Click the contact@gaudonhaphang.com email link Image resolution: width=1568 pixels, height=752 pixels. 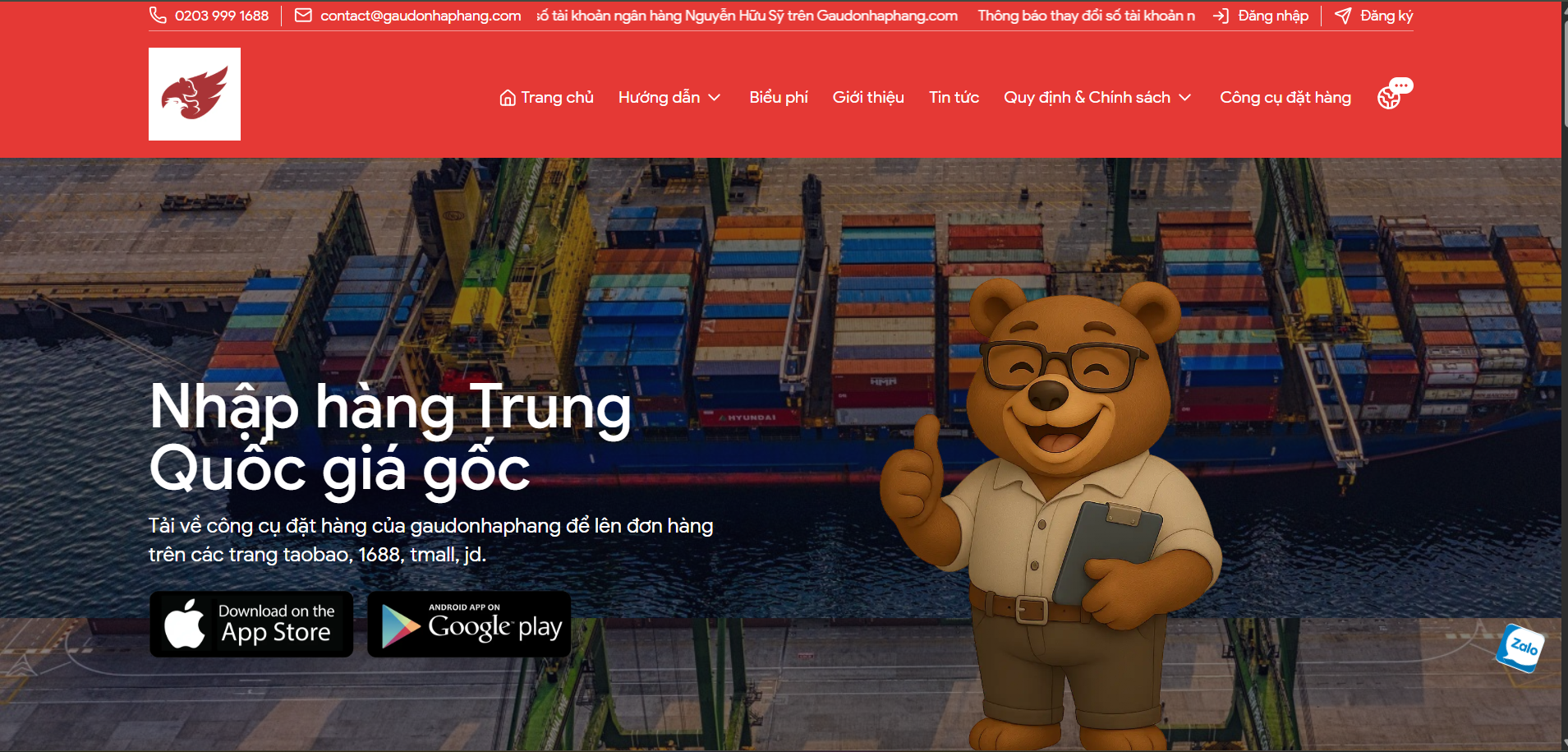[421, 16]
